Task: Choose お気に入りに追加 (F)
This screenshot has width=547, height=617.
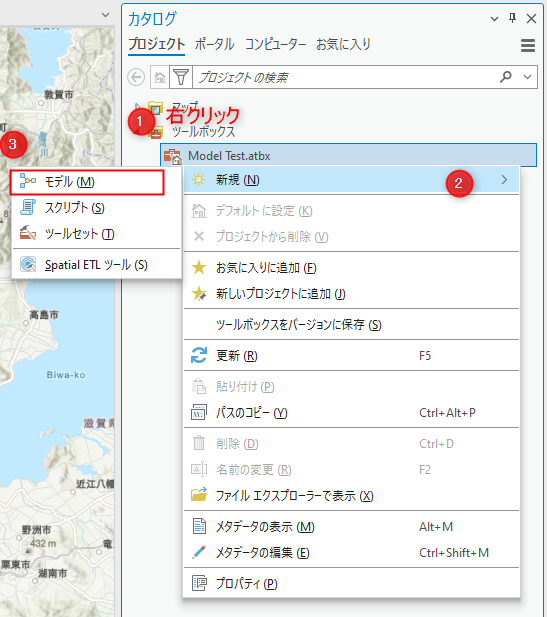Action: click(351, 268)
